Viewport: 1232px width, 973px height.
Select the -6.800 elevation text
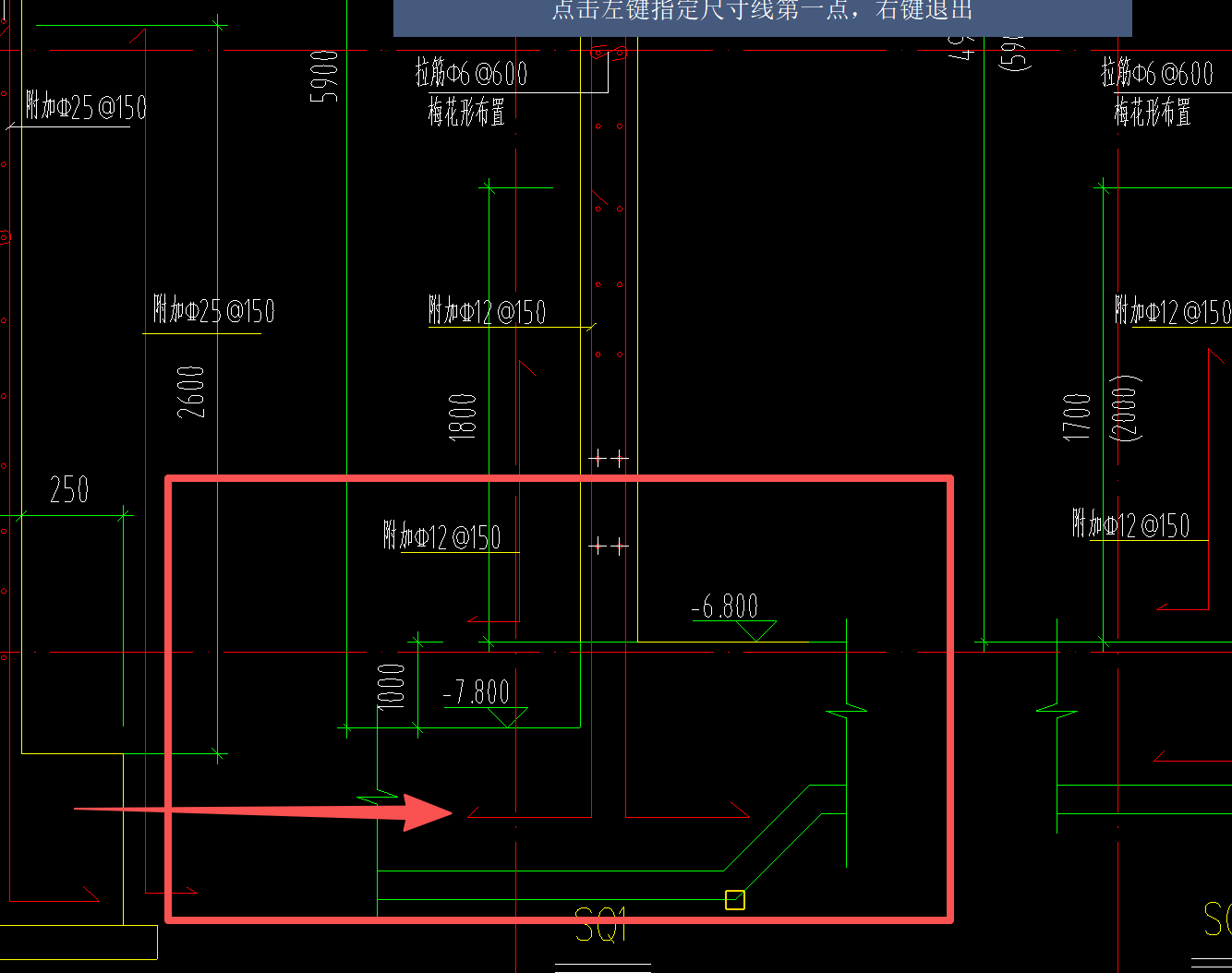tap(725, 607)
